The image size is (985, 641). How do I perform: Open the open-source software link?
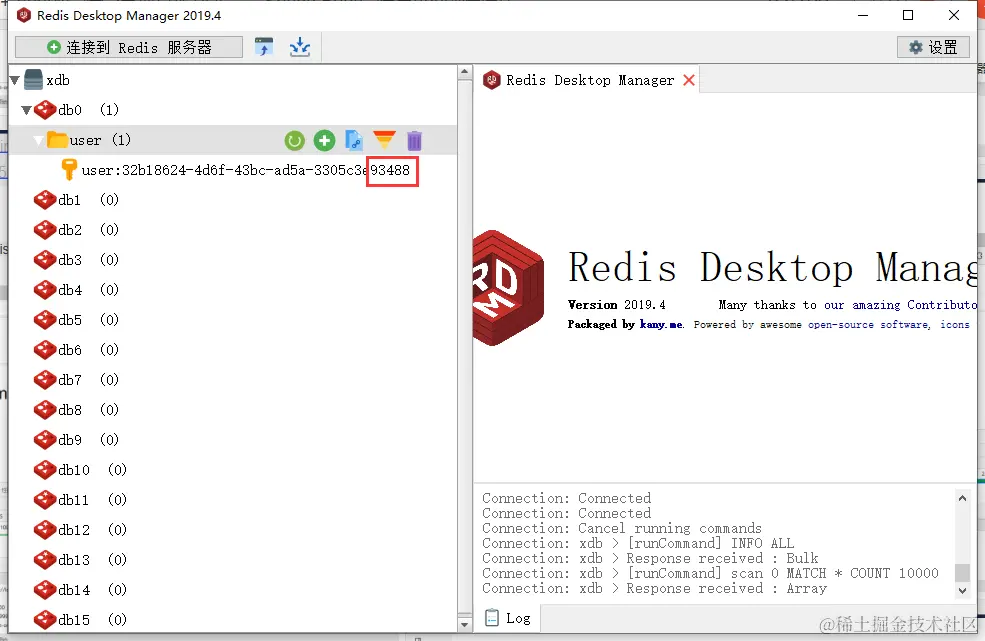(x=868, y=324)
